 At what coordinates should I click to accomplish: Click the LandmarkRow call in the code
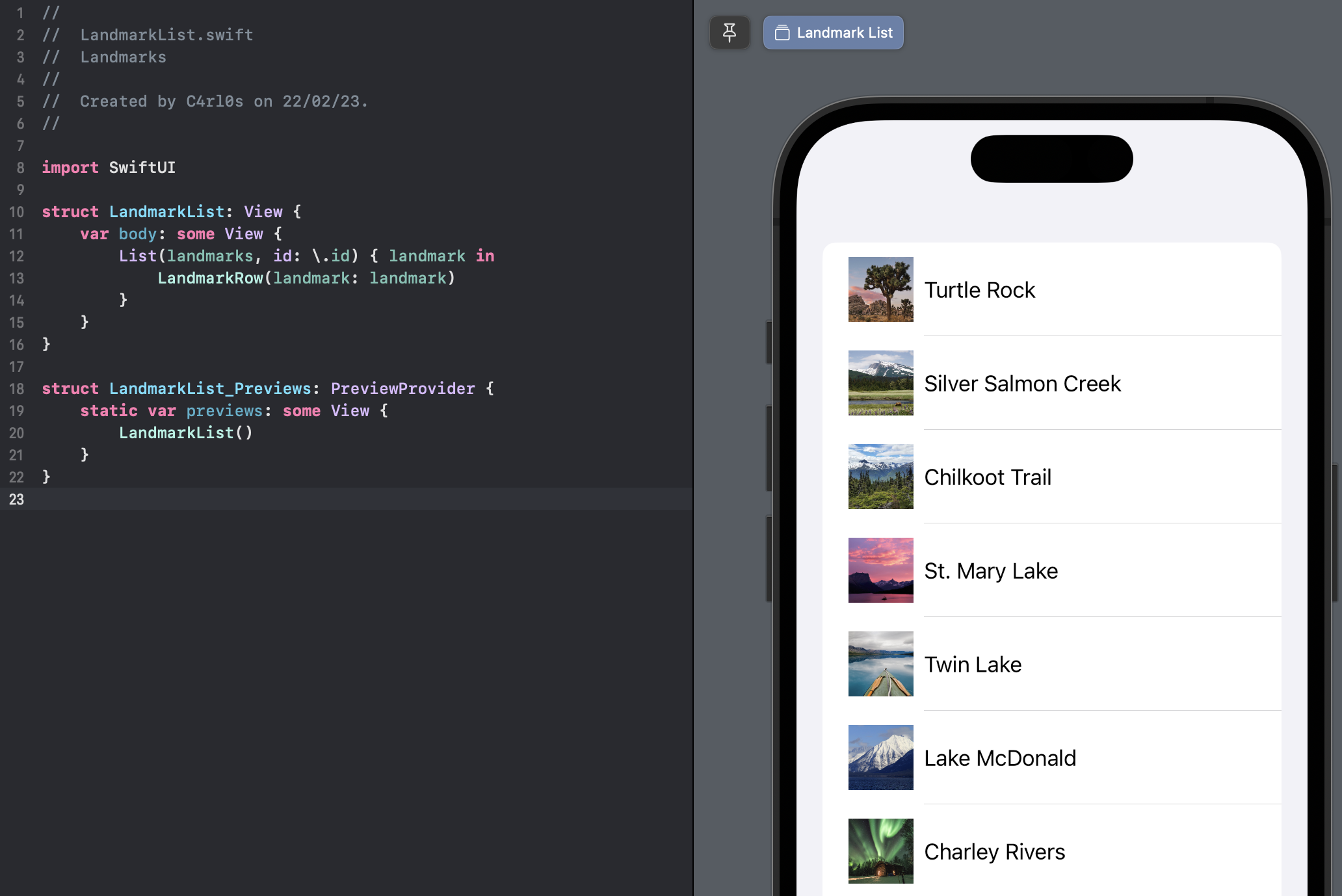[x=210, y=278]
